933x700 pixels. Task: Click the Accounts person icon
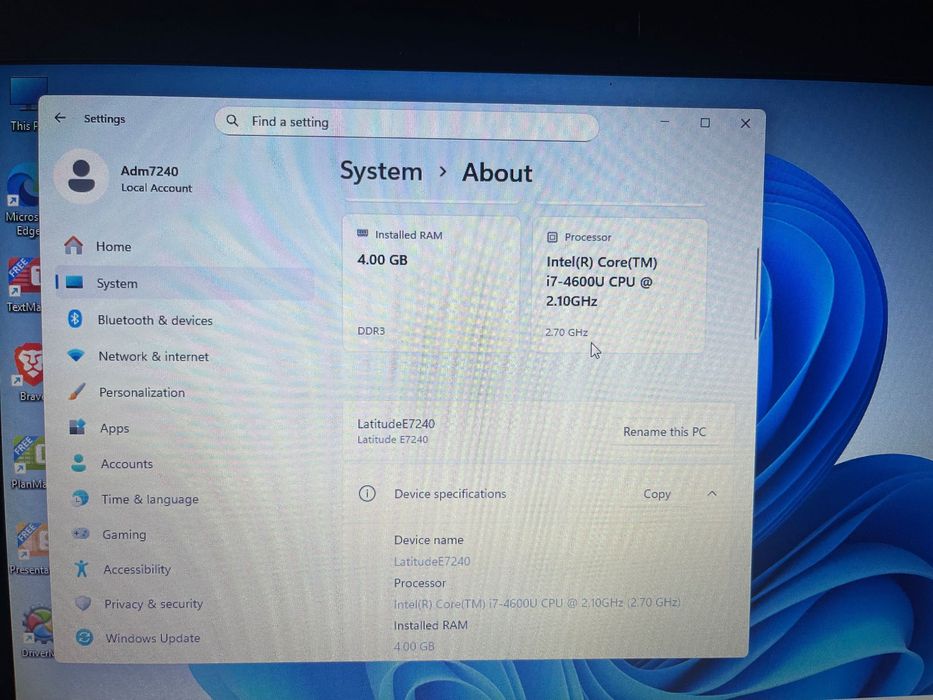coord(79,462)
